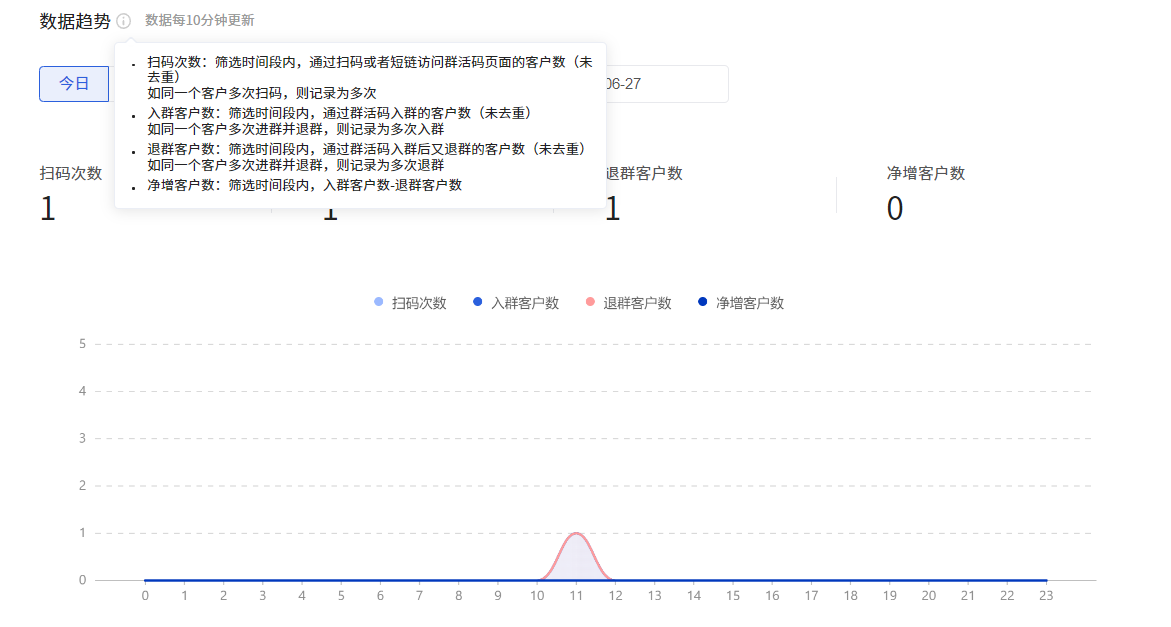Image resolution: width=1171 pixels, height=627 pixels.
Task: Click the 扫码次数 stat card label
Action: (71, 173)
